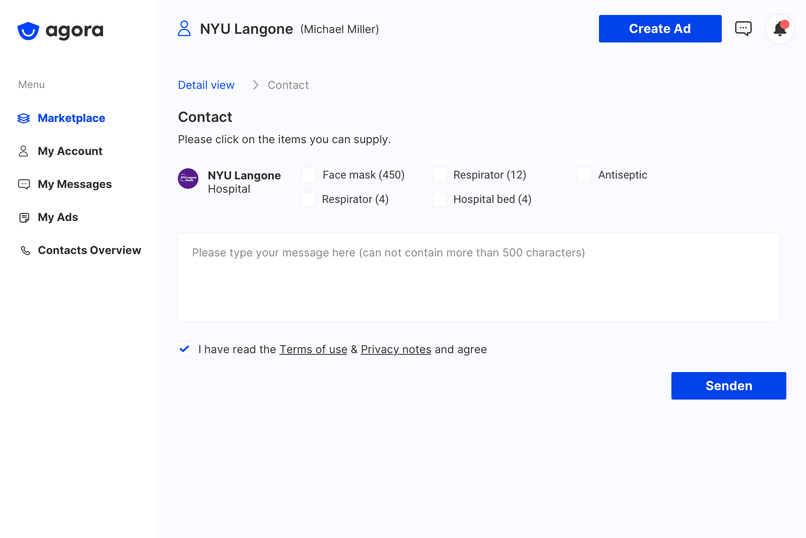The width and height of the screenshot is (806, 538).
Task: Open My Messages
Action: 75,184
